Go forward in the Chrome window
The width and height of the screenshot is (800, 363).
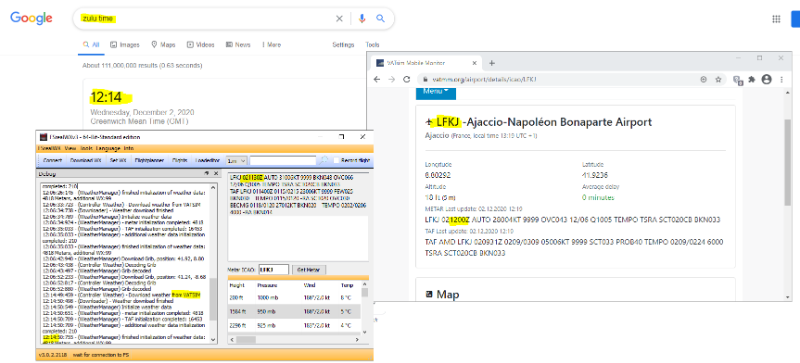pyautogui.click(x=391, y=80)
